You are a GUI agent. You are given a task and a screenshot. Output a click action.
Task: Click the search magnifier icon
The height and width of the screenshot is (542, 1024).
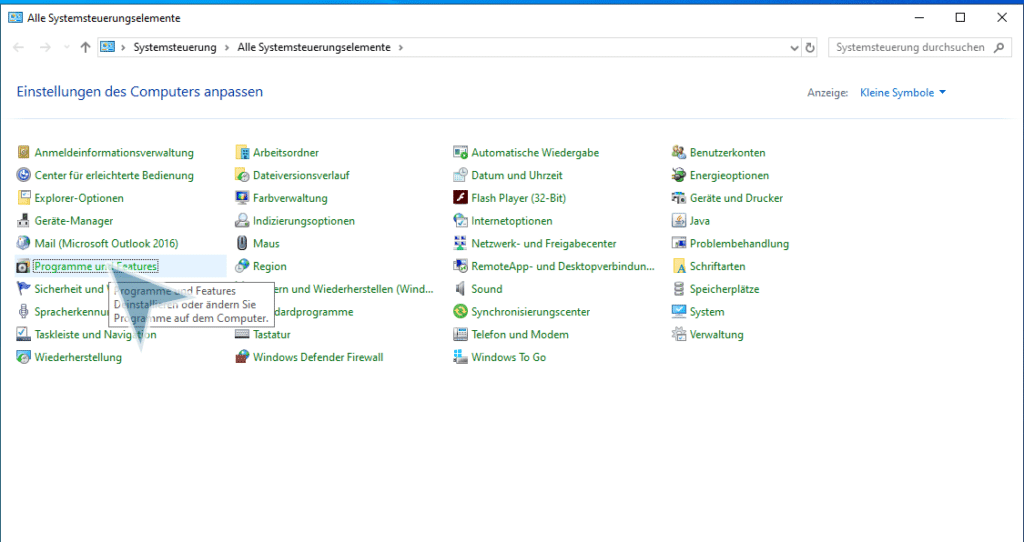999,47
